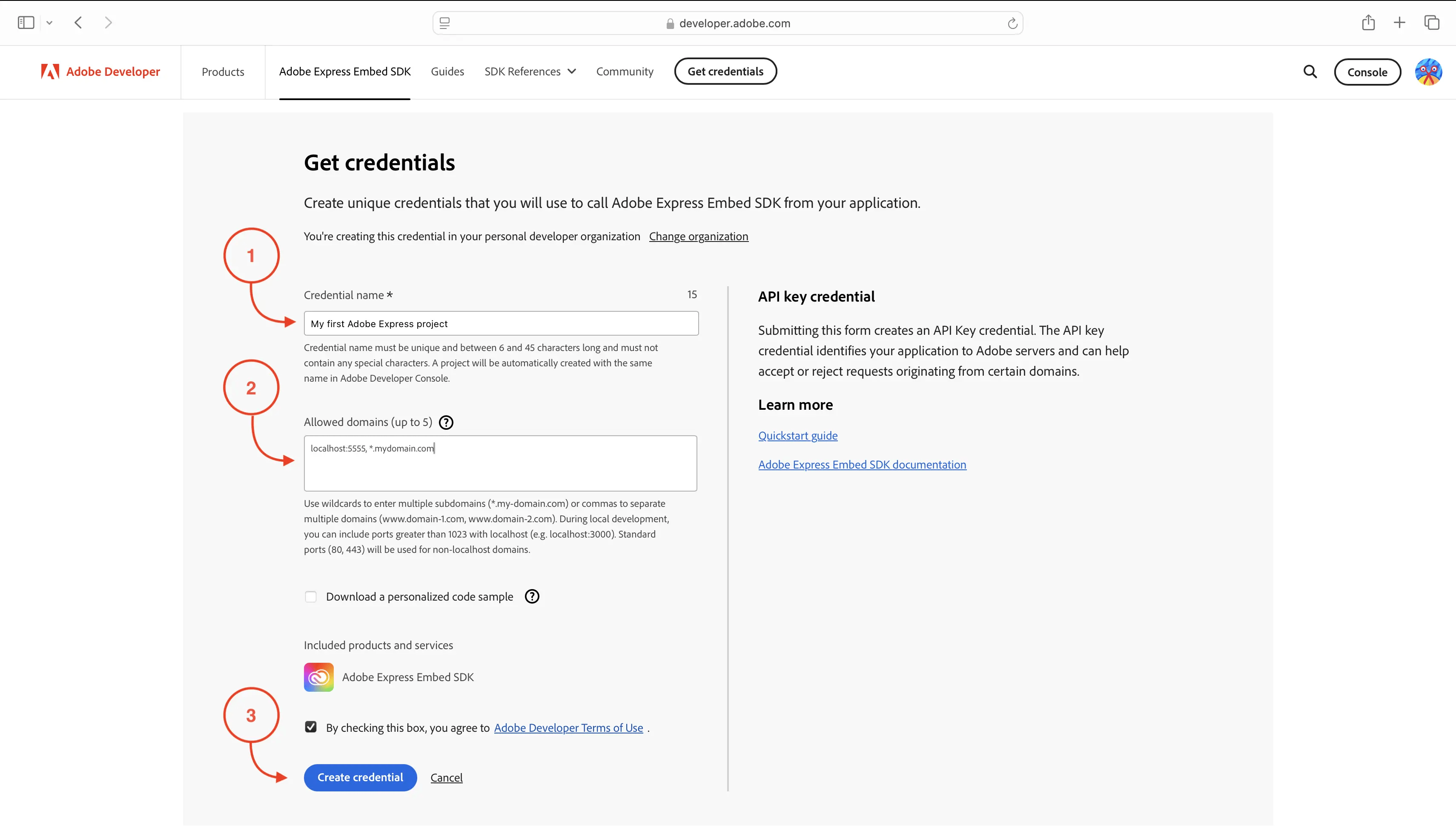
Task: Click the developer.adobe.com address bar
Action: click(728, 23)
